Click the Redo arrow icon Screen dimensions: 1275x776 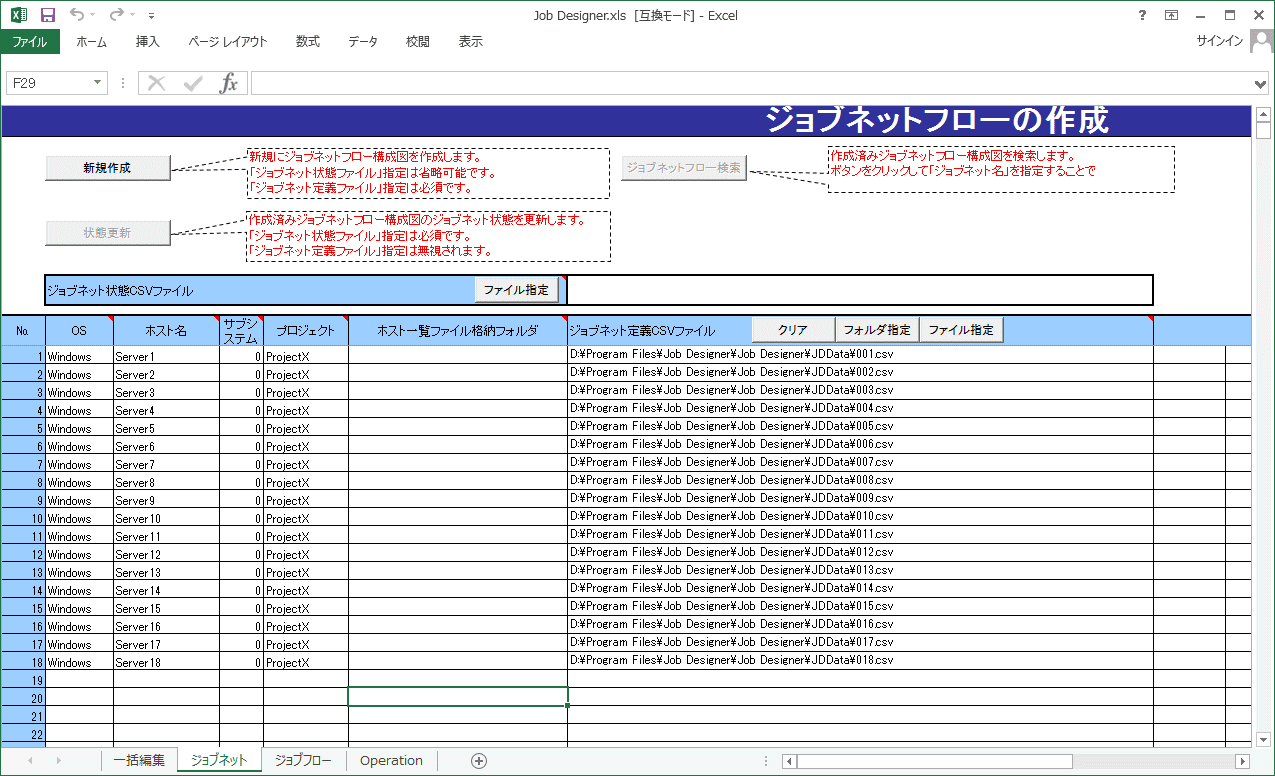point(116,15)
